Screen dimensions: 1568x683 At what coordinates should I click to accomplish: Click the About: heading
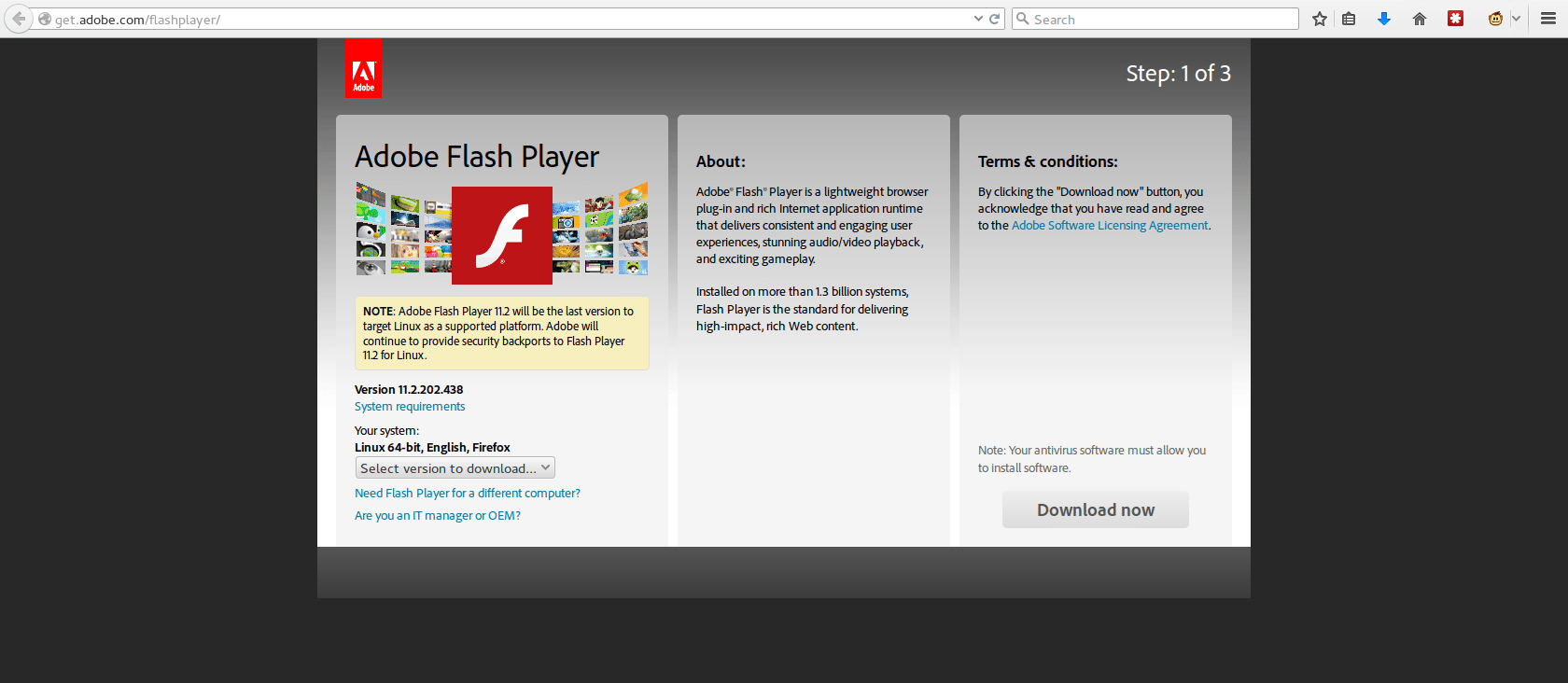pyautogui.click(x=721, y=161)
